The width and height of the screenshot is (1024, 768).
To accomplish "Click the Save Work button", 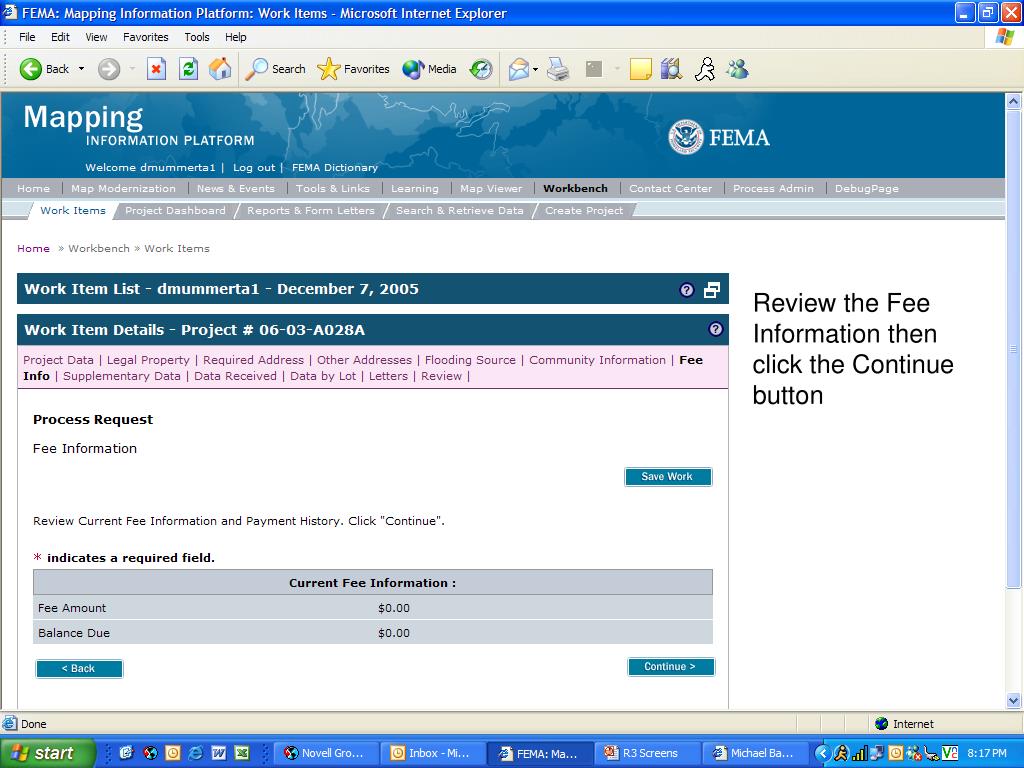I will pos(667,477).
